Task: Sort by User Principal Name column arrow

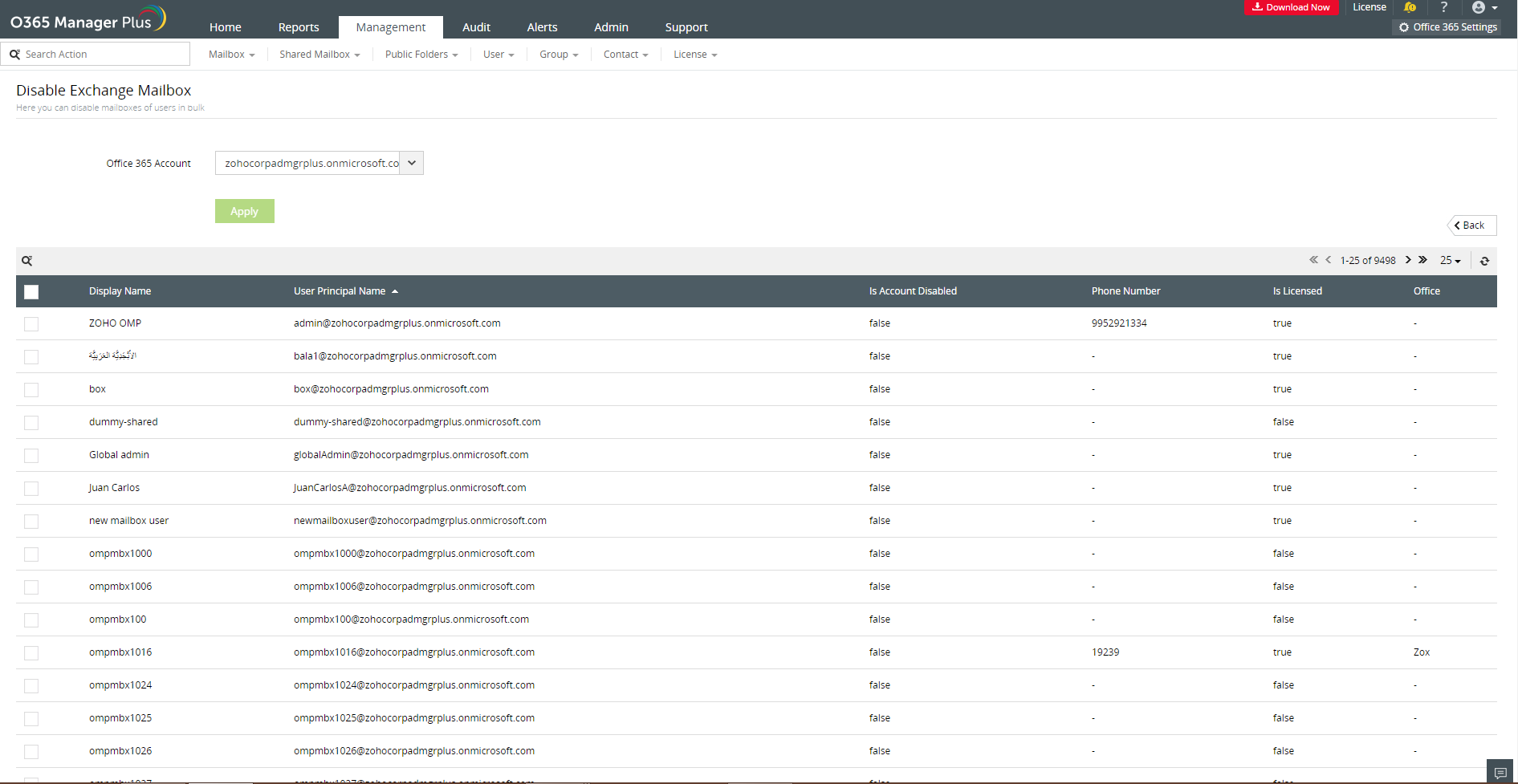Action: tap(395, 291)
